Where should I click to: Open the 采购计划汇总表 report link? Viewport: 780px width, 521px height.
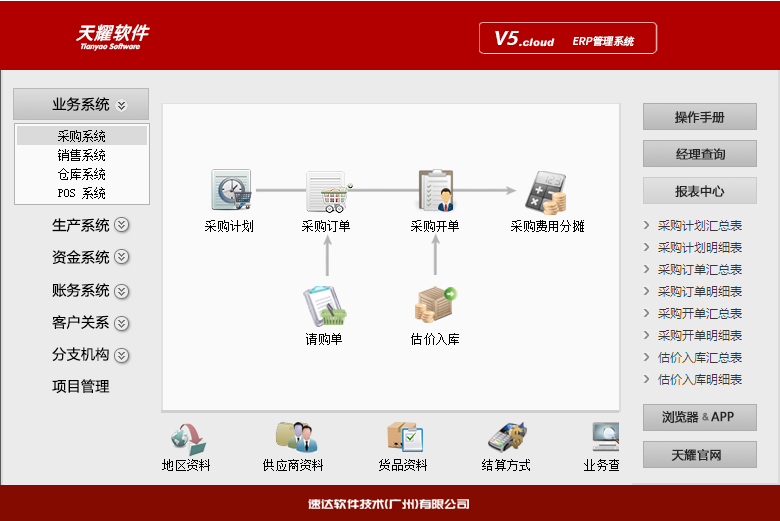700,225
